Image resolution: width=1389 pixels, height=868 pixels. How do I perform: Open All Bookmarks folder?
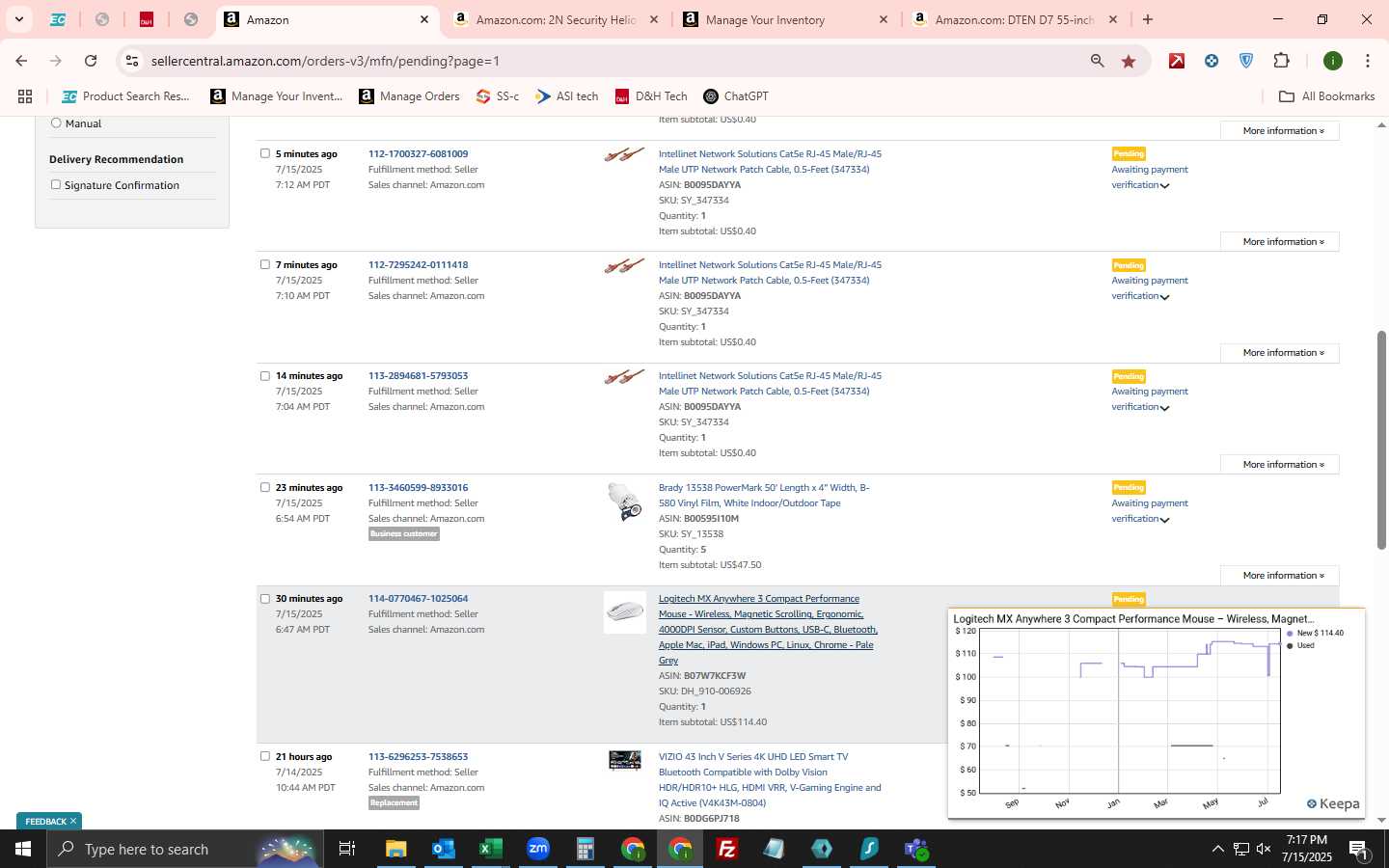(x=1326, y=96)
